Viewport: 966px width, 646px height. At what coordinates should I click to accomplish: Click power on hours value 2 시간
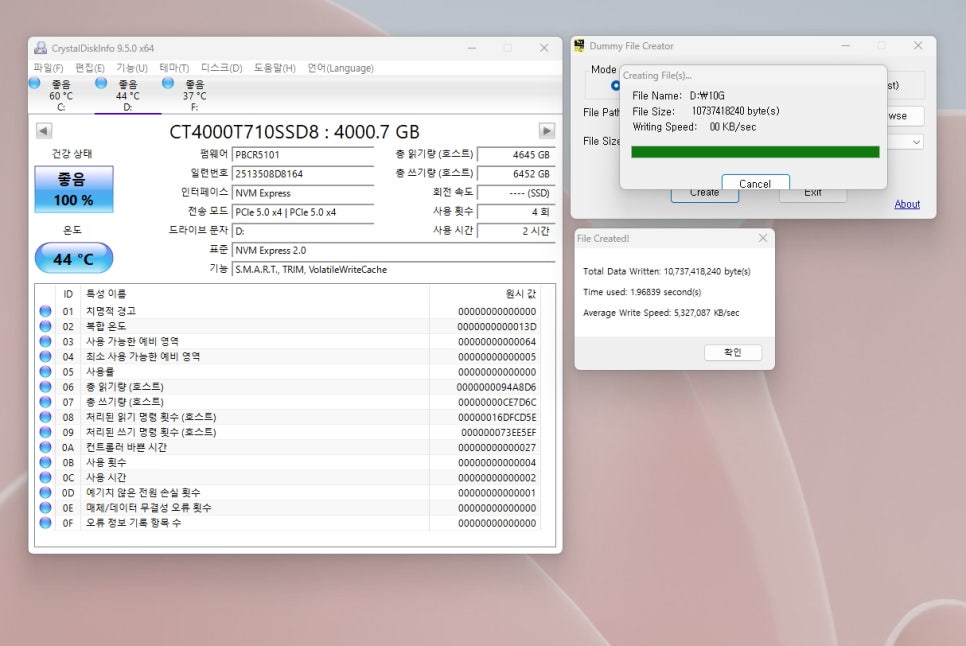click(516, 231)
